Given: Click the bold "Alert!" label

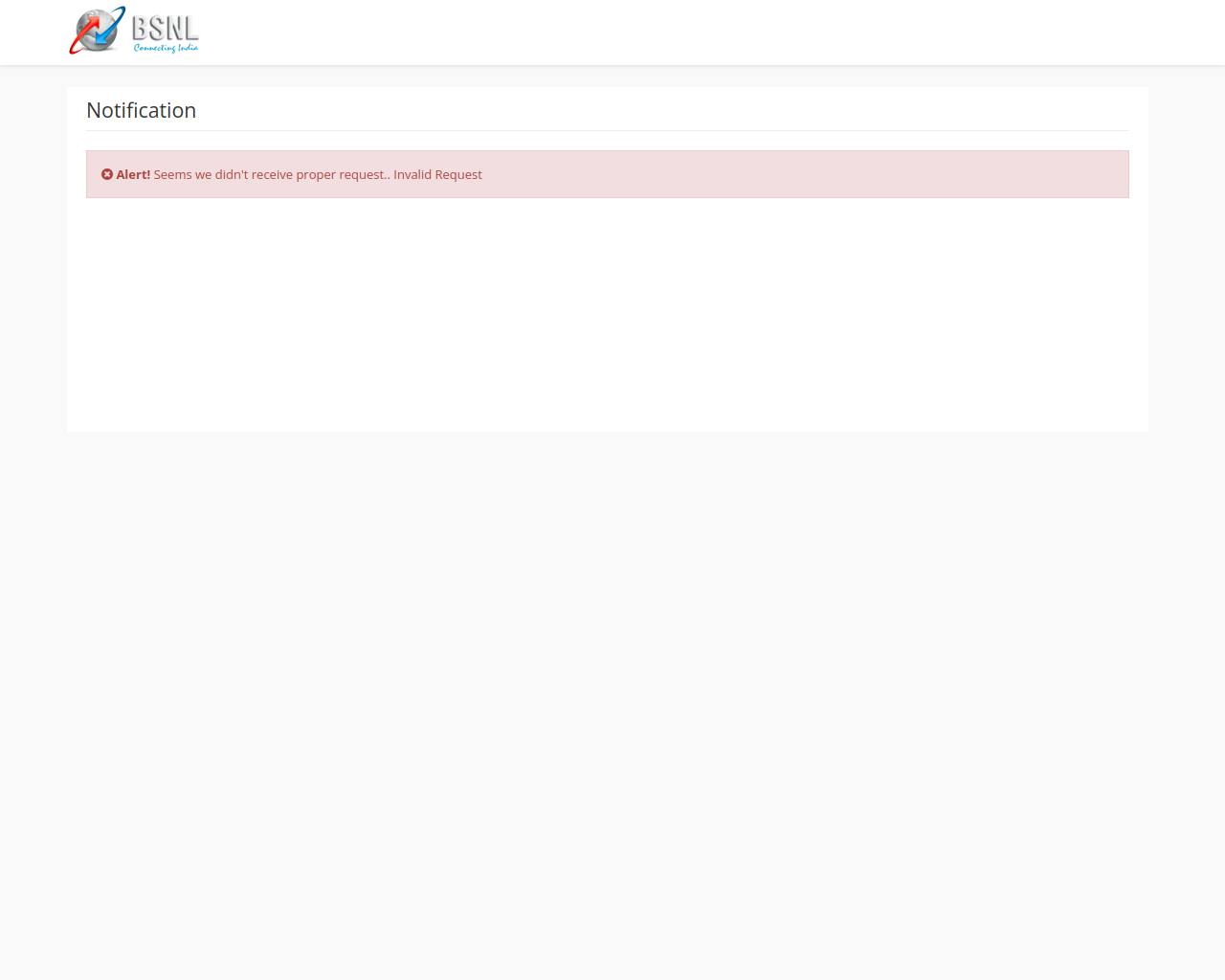Looking at the screenshot, I should pos(133,174).
